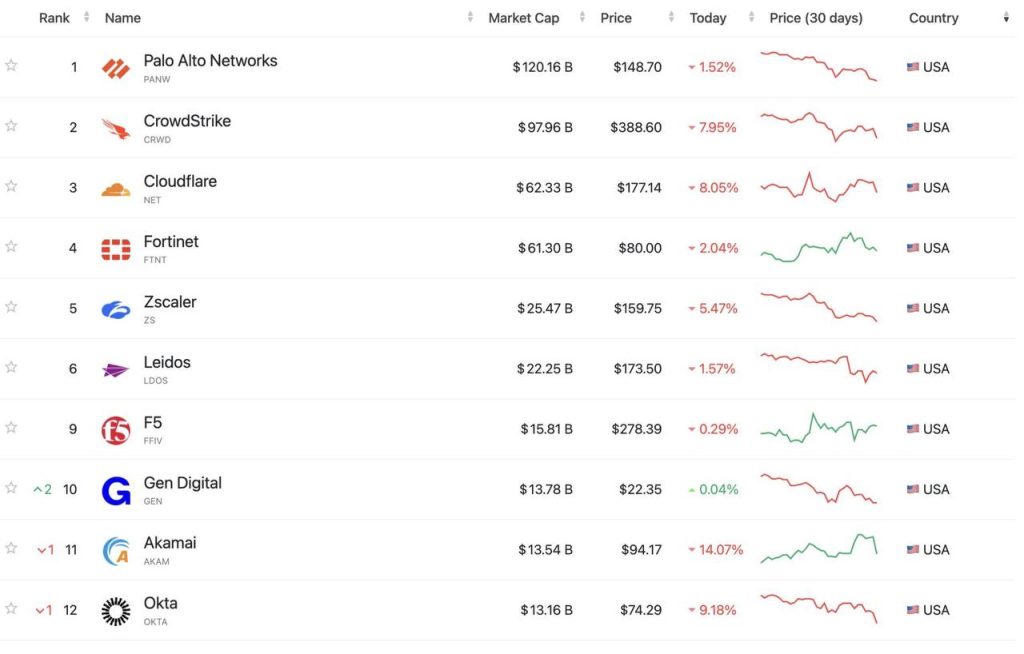The image size is (1024, 654).
Task: Click the Zscaler blue logo icon
Action: [x=116, y=309]
